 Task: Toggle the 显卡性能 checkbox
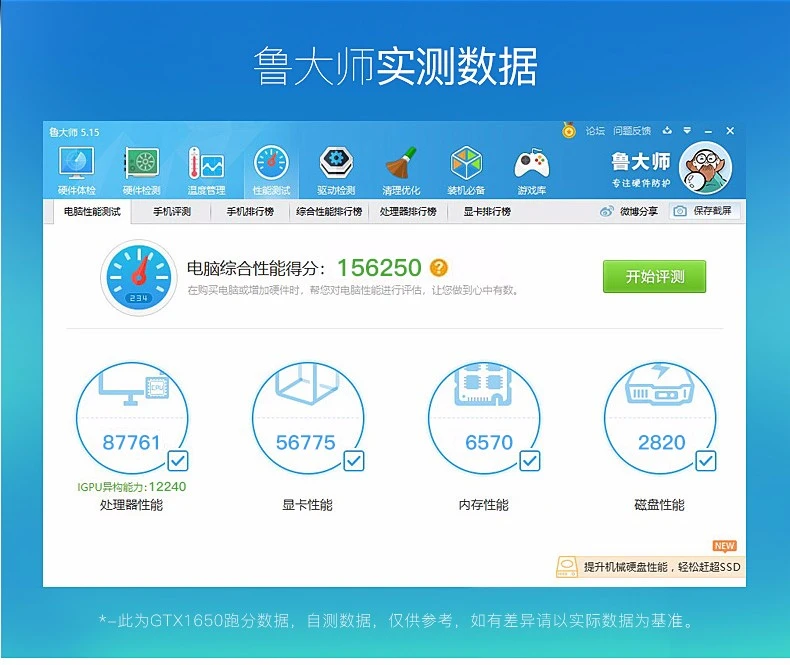(x=354, y=460)
